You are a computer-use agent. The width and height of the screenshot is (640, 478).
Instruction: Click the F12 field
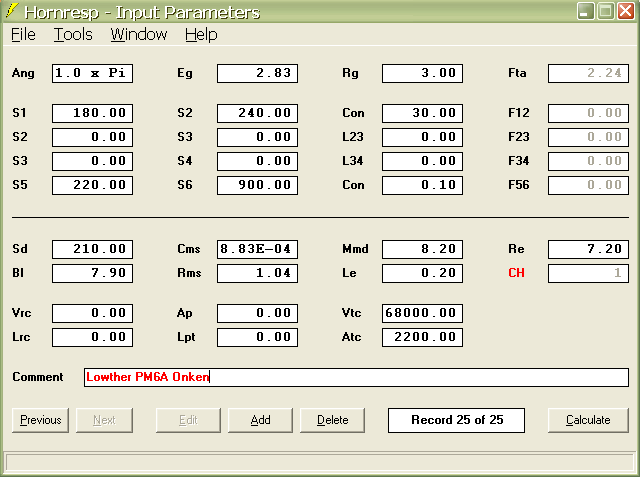(x=588, y=113)
